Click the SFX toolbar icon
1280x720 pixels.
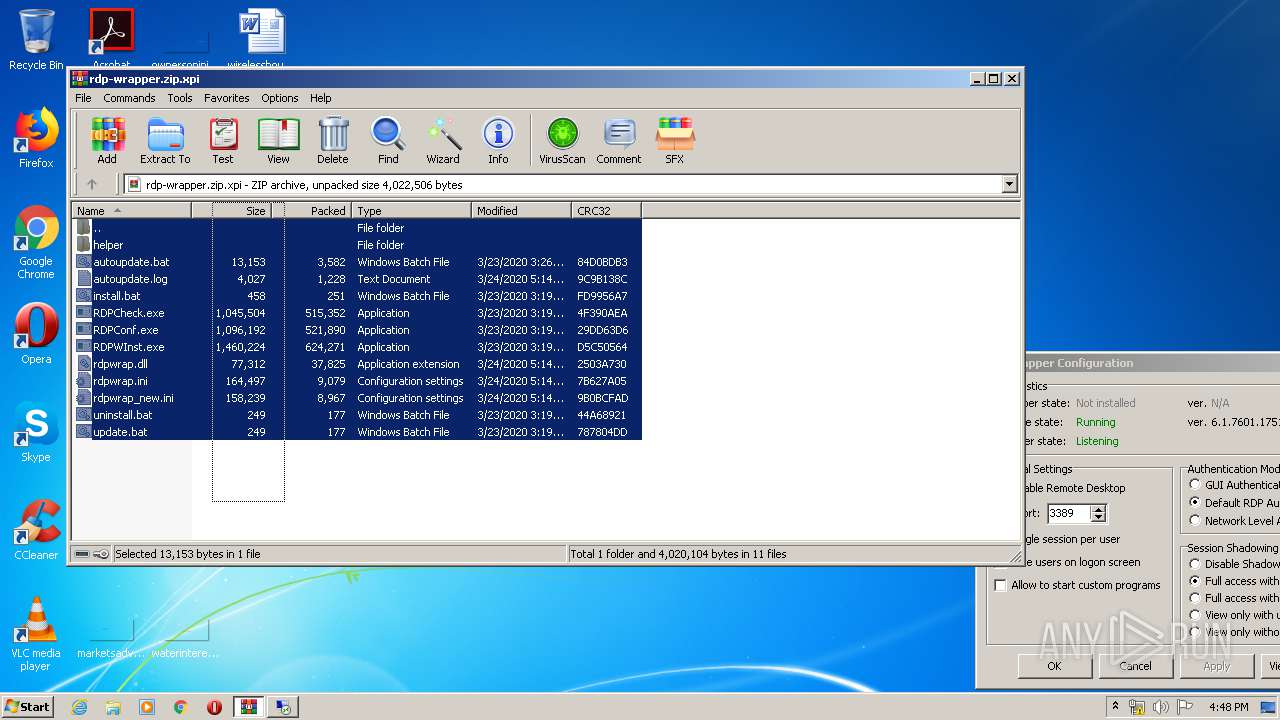[x=675, y=141]
